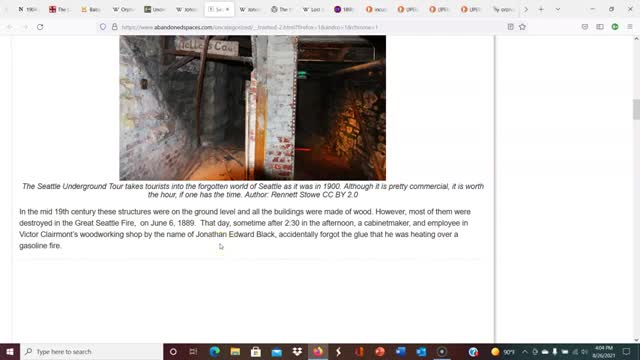Toggle reader view in the address bar

pyautogui.click(x=510, y=27)
